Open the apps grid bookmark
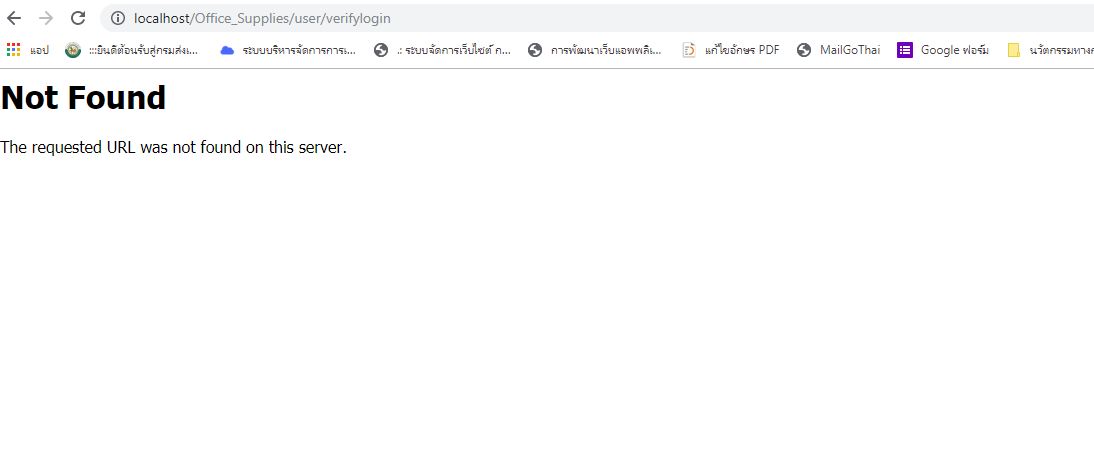Viewport: 1094px width, 462px height. [x=28, y=50]
